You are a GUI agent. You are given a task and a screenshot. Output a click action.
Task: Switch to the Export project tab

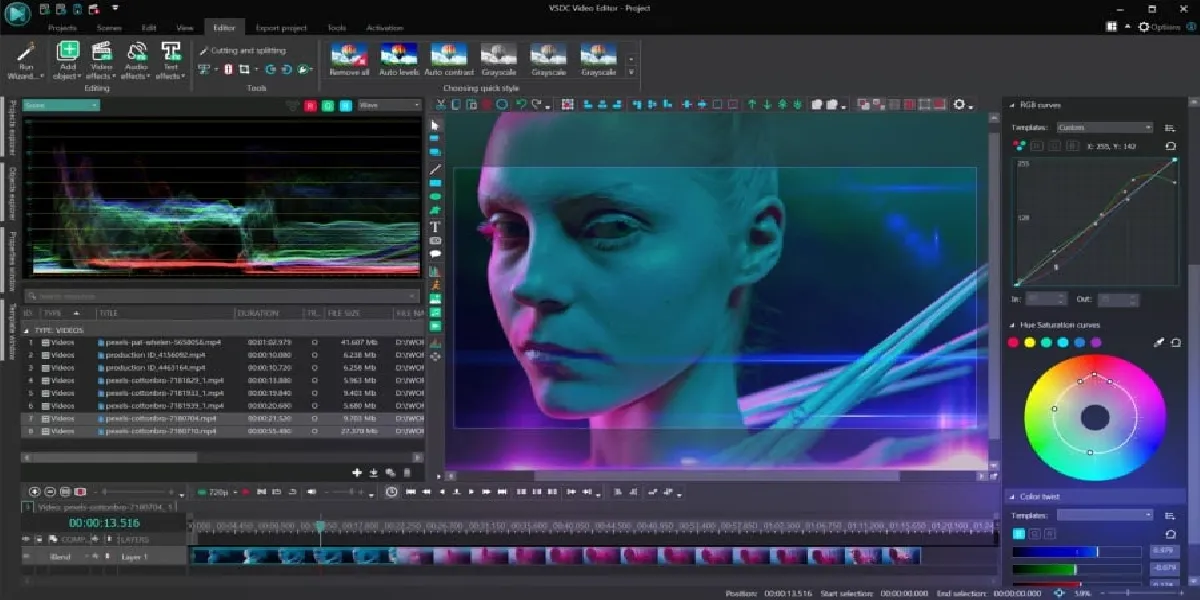(280, 28)
